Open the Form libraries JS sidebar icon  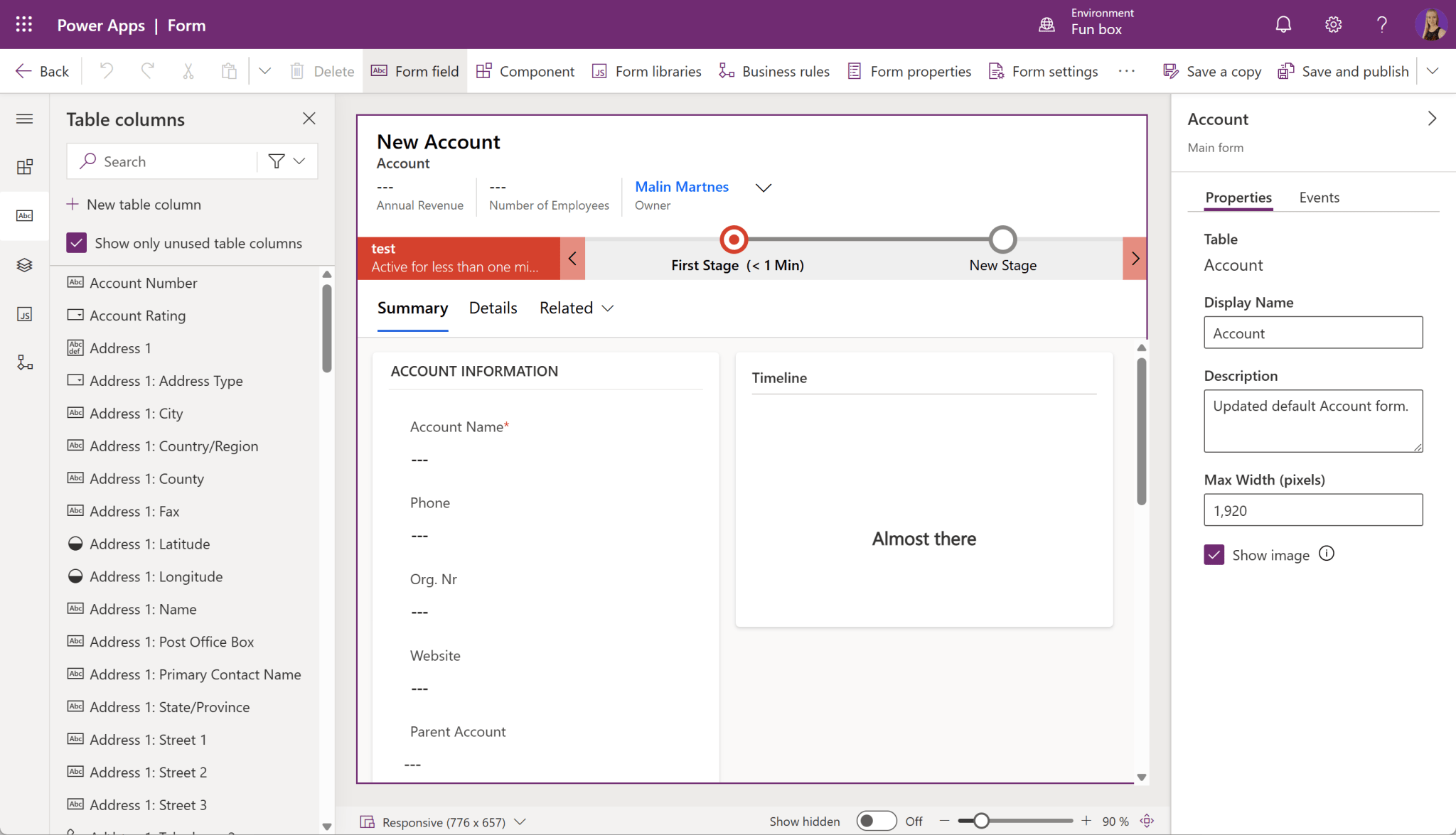tap(24, 314)
